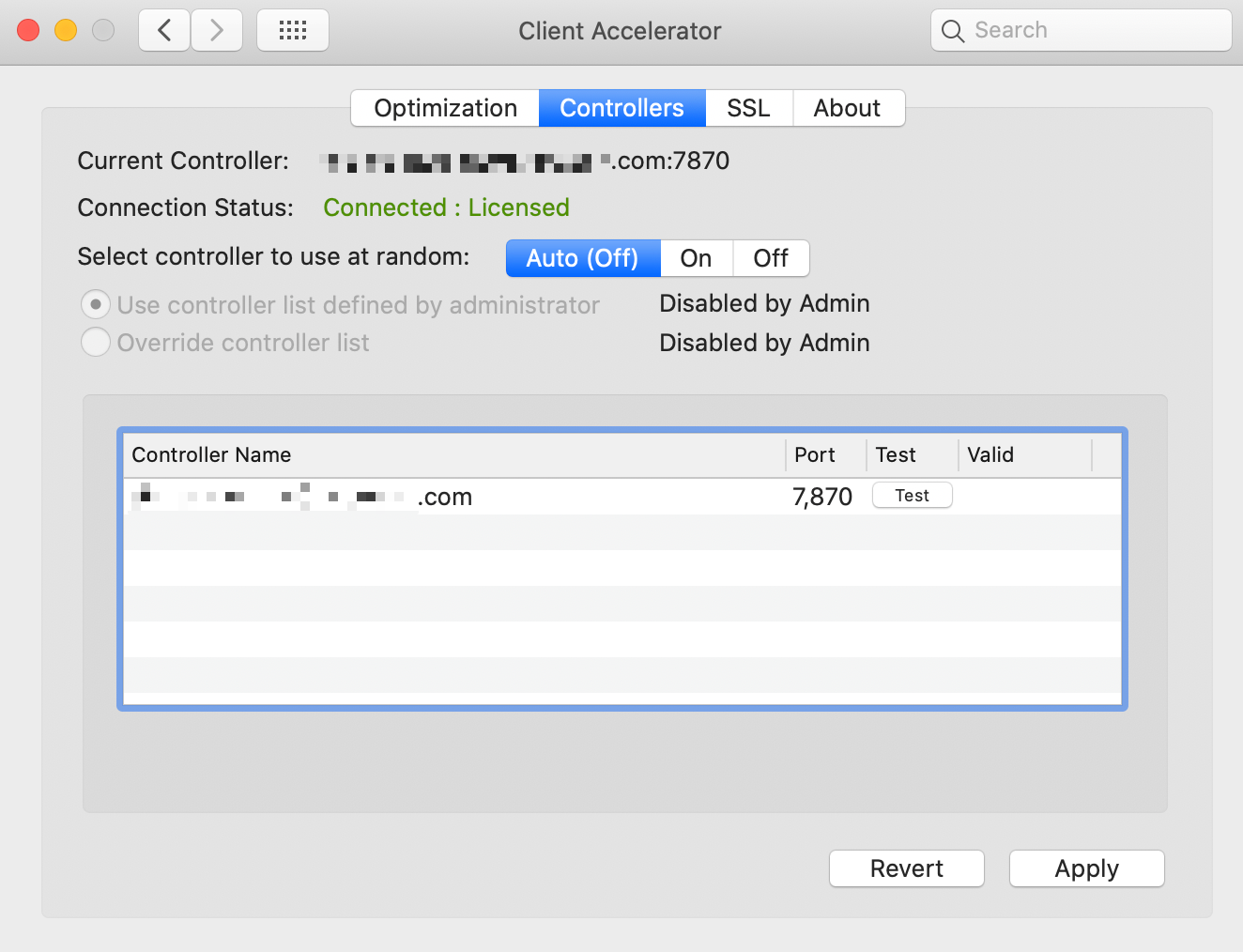The width and height of the screenshot is (1243, 952).
Task: Open the About tab
Action: [x=848, y=108]
